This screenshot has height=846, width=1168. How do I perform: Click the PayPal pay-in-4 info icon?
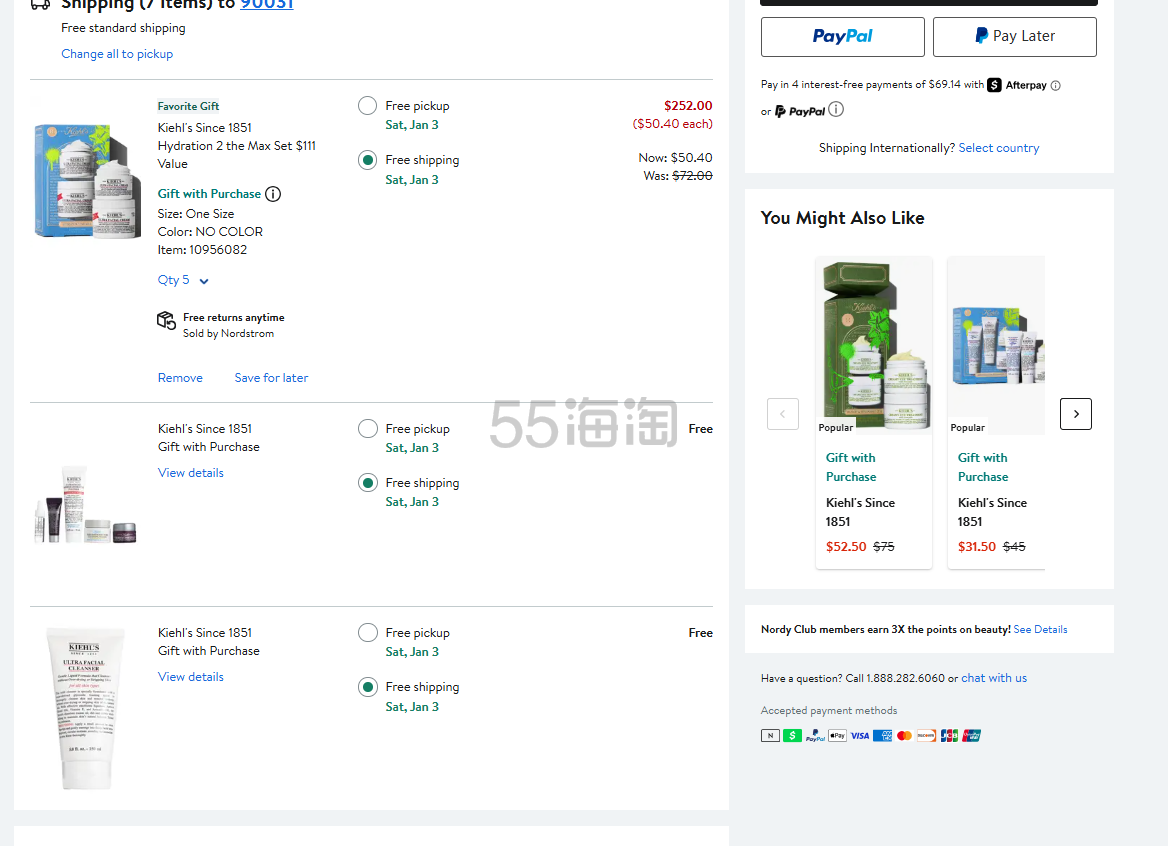[836, 110]
